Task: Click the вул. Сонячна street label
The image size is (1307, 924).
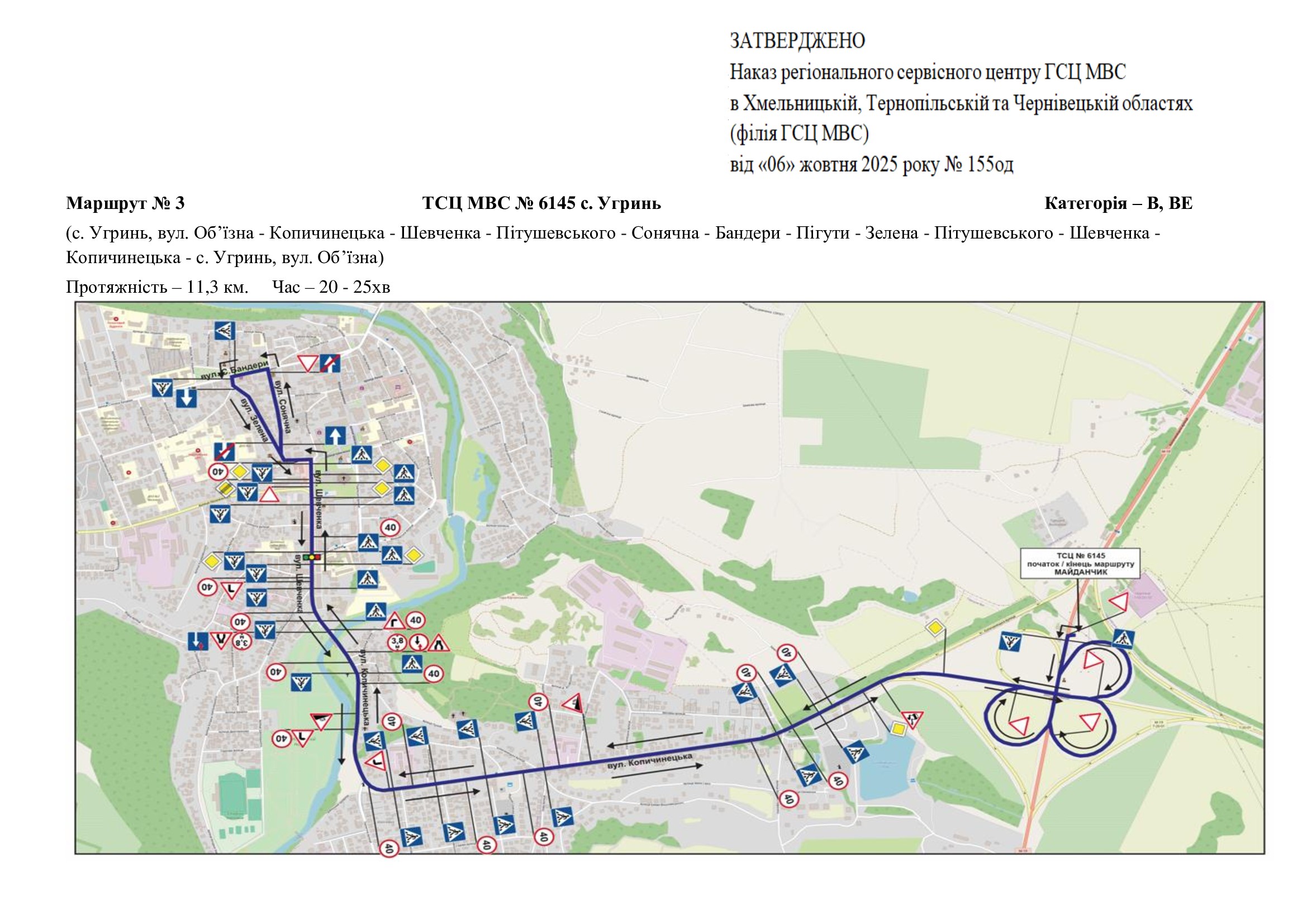Action: (283, 407)
